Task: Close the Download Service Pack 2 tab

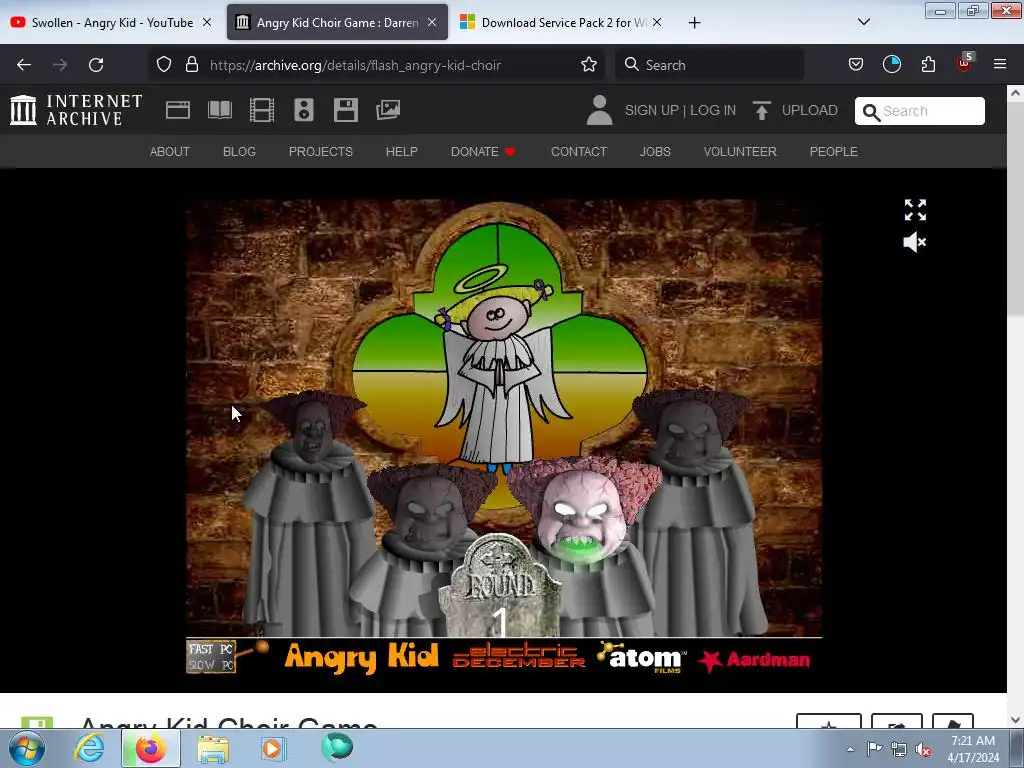Action: click(x=657, y=22)
